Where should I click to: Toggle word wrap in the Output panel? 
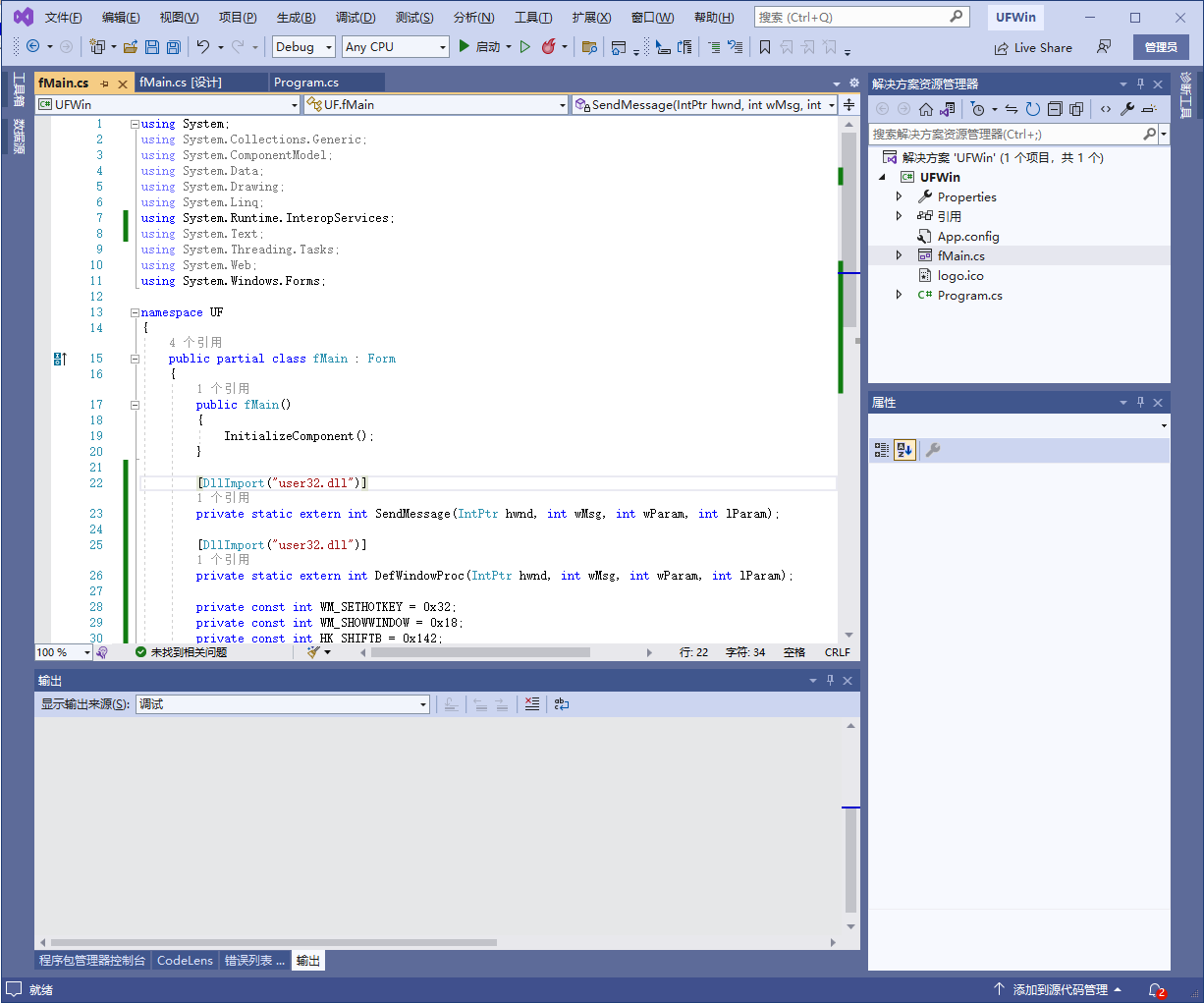coord(562,704)
